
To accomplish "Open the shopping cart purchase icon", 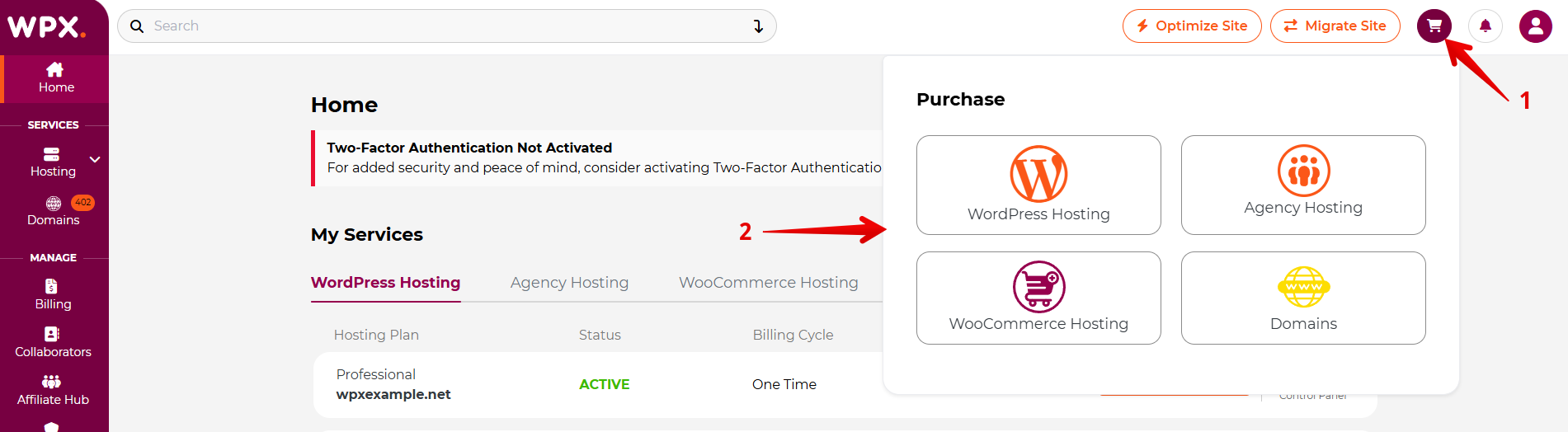I will coord(1434,26).
